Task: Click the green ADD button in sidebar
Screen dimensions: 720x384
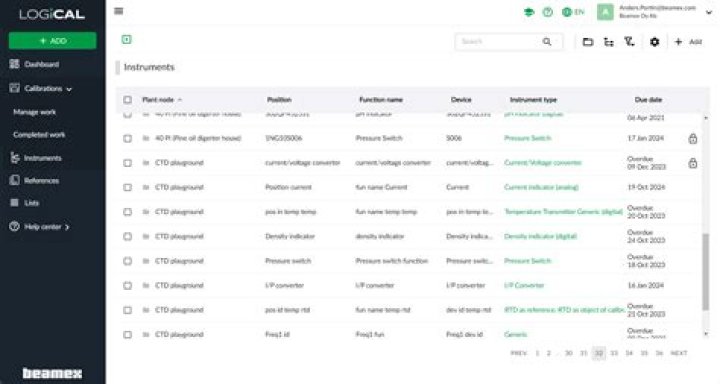Action: (x=52, y=41)
